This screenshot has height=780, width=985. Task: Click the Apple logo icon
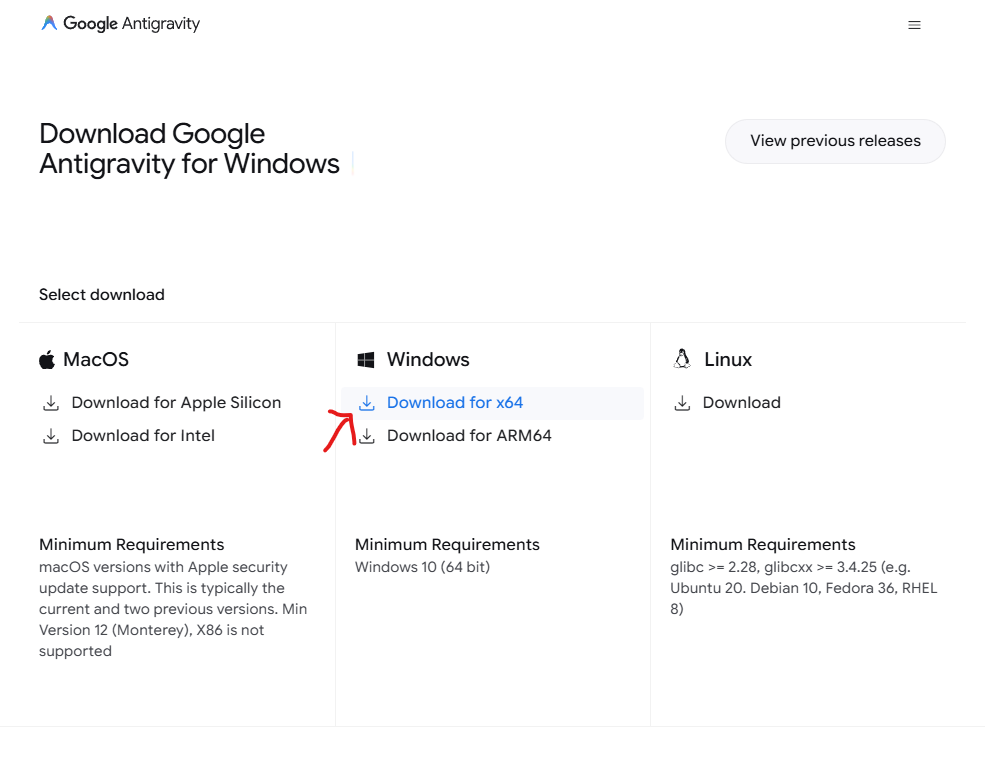pyautogui.click(x=47, y=360)
